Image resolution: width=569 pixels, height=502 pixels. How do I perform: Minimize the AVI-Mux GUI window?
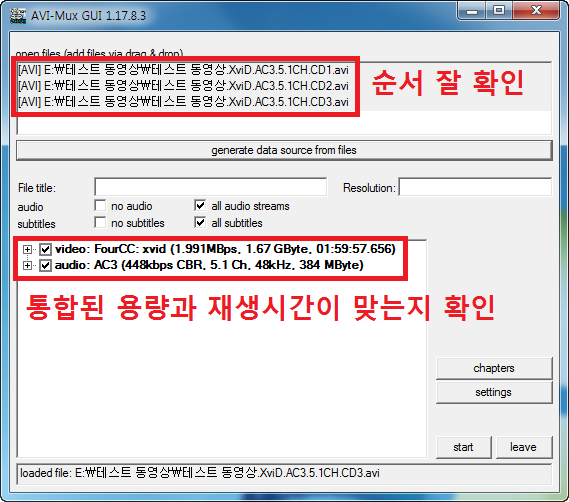471,11
